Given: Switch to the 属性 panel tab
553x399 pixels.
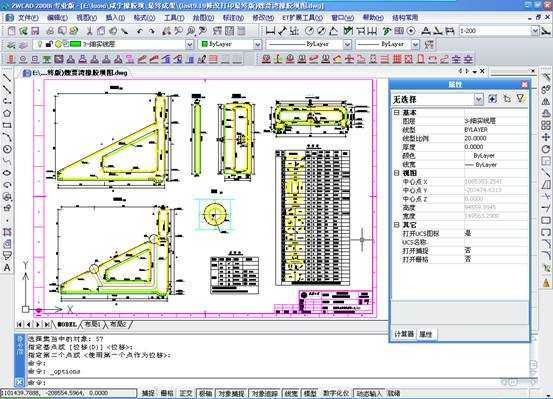Looking at the screenshot, I should [426, 334].
